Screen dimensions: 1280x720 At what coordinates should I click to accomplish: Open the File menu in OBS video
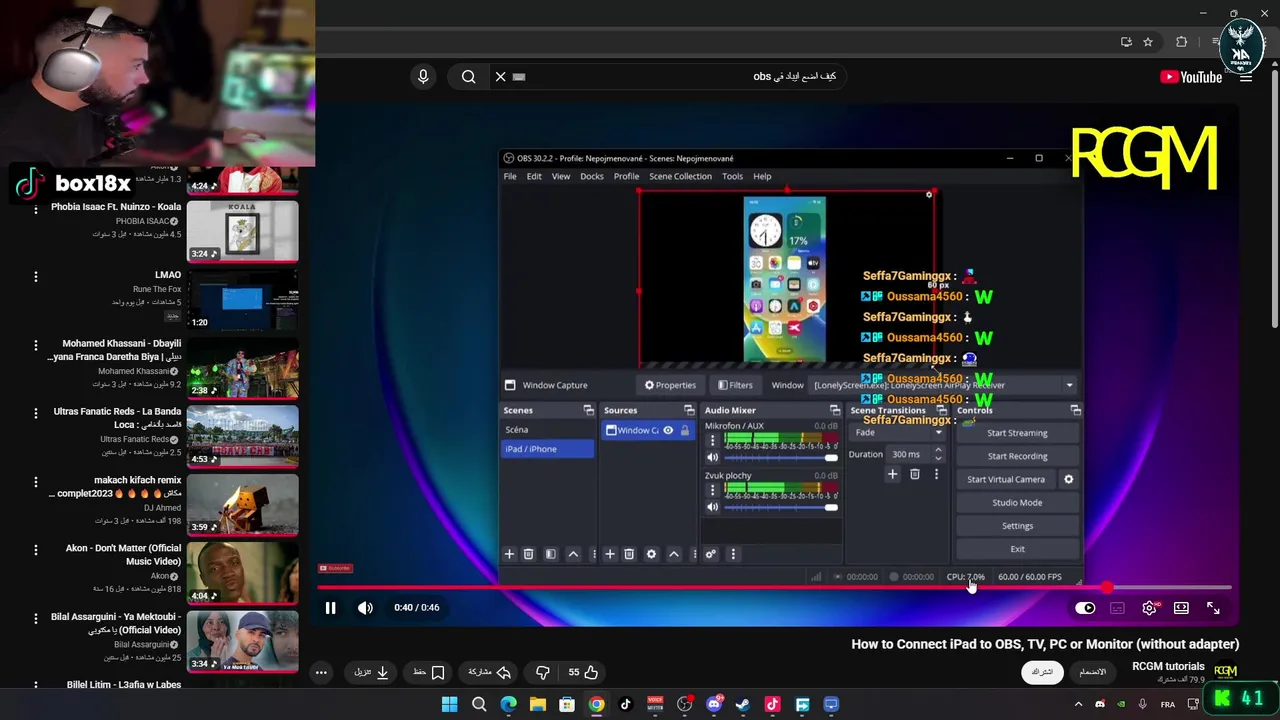[x=510, y=176]
